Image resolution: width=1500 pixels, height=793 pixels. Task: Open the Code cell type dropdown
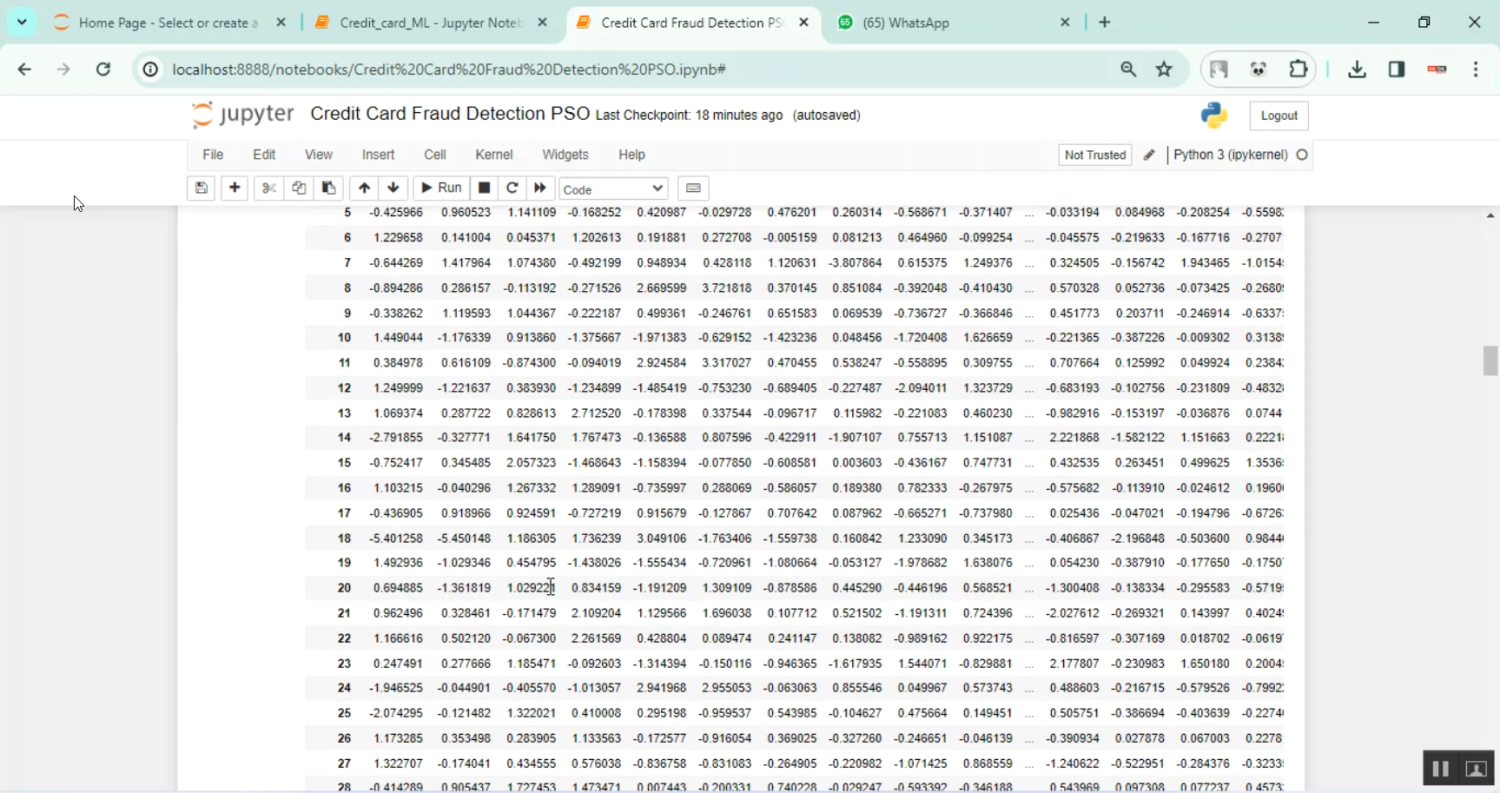click(x=613, y=188)
